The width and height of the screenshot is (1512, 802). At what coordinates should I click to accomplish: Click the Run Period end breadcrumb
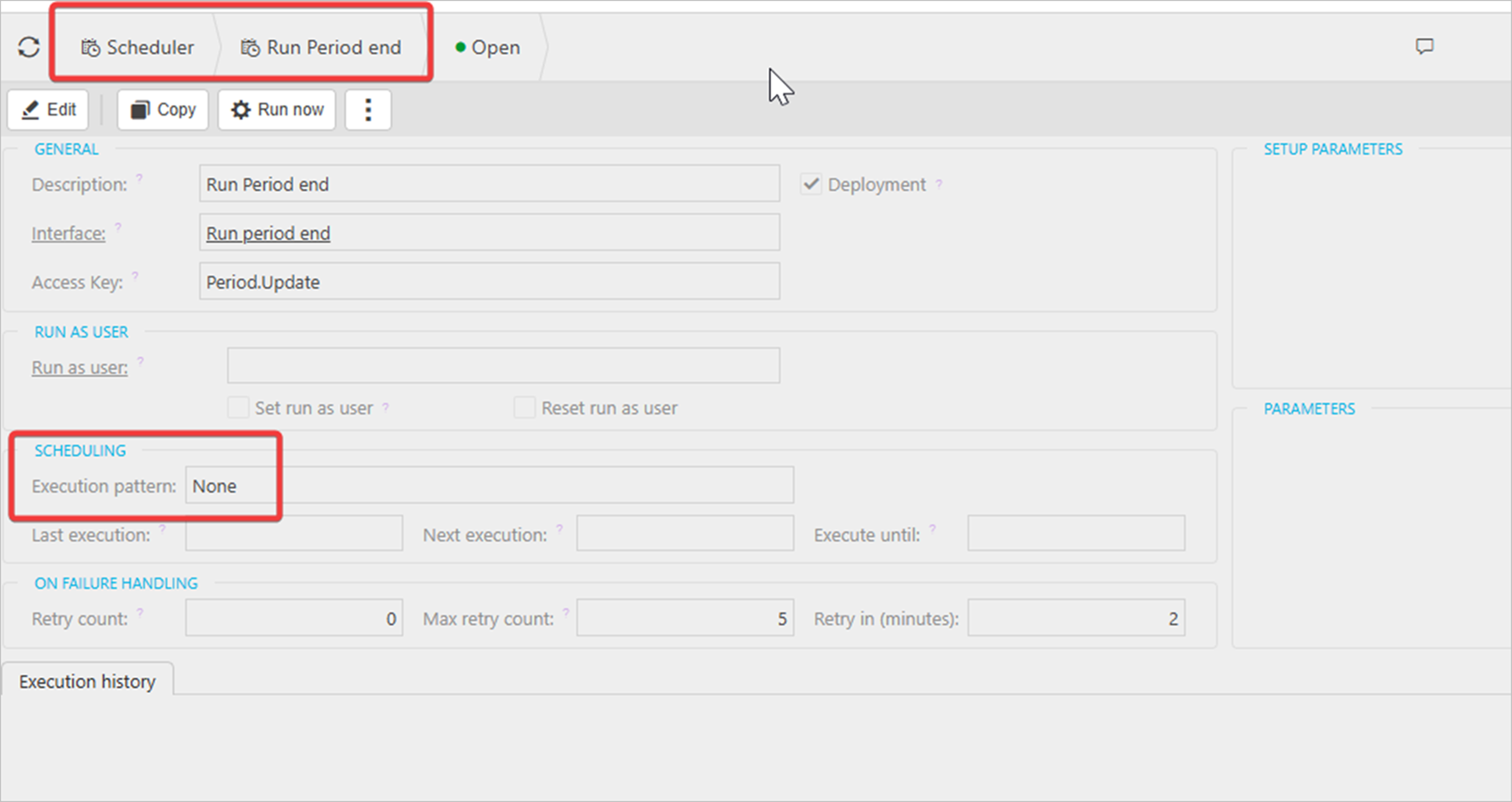pyautogui.click(x=321, y=48)
